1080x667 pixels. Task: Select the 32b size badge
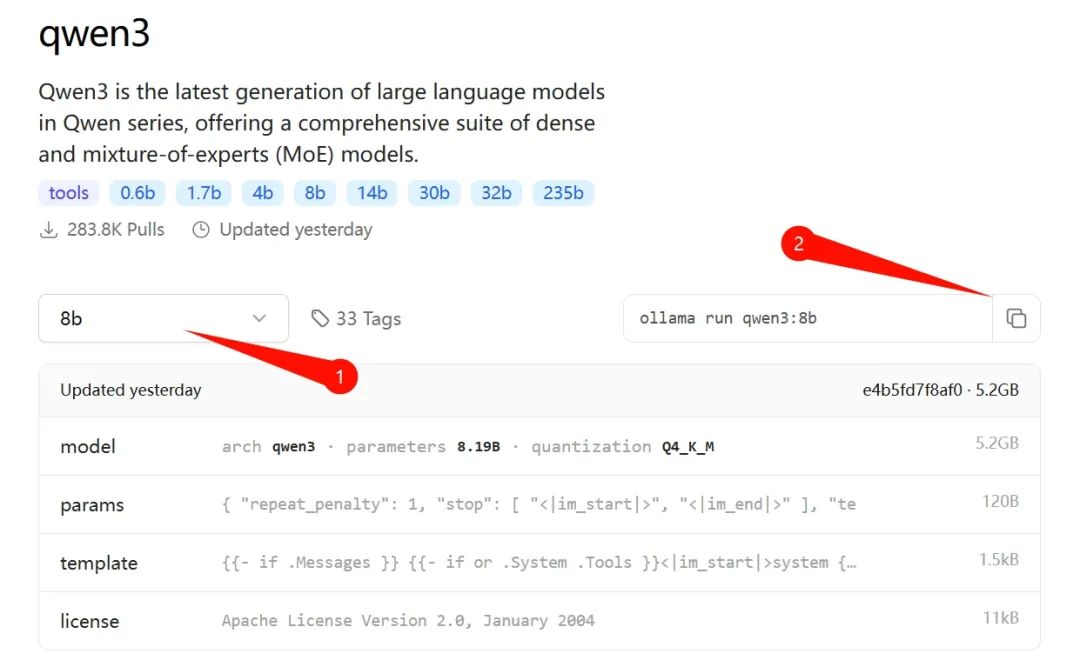click(496, 193)
